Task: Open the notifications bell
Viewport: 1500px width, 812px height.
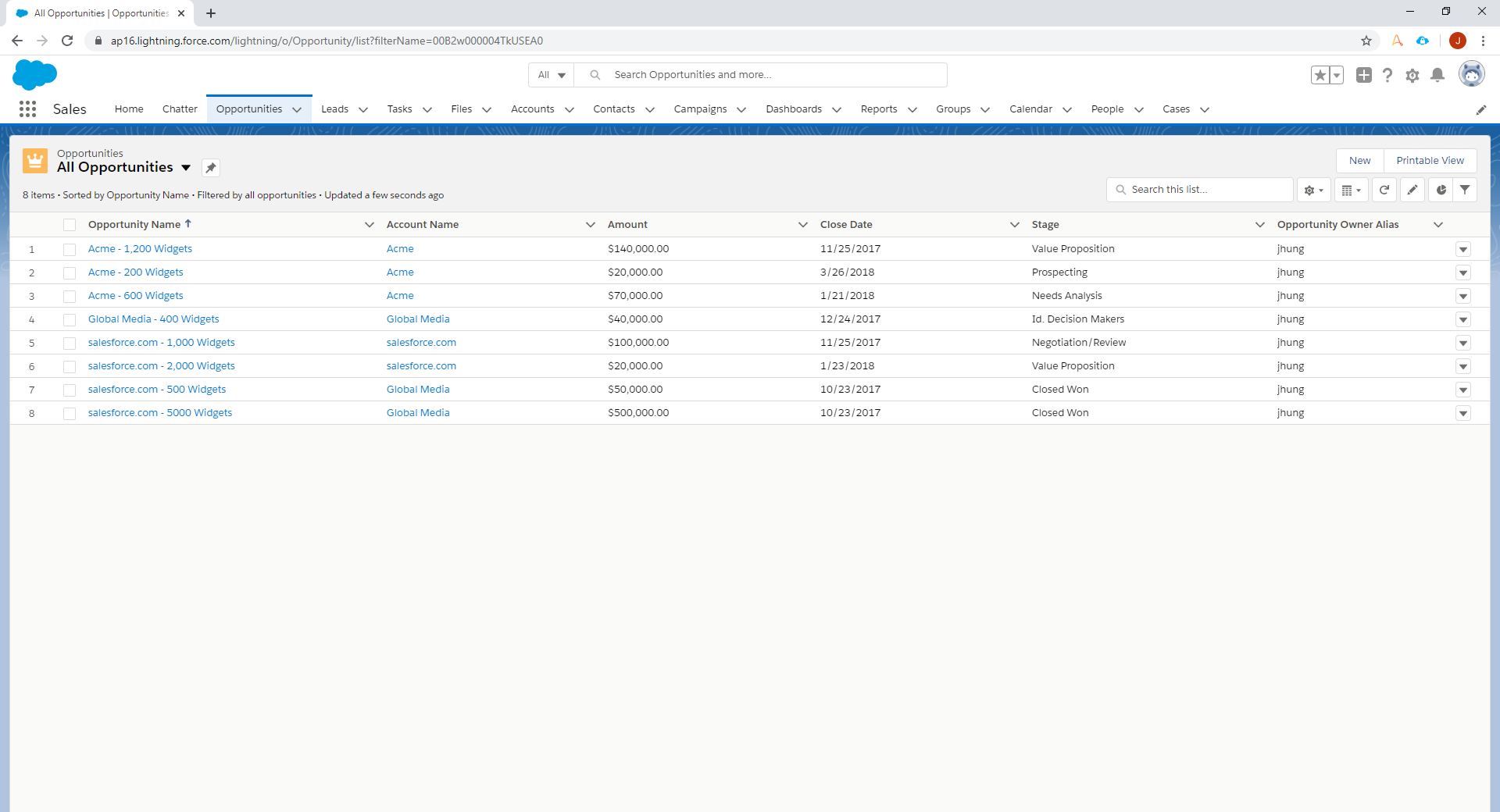Action: [1437, 75]
